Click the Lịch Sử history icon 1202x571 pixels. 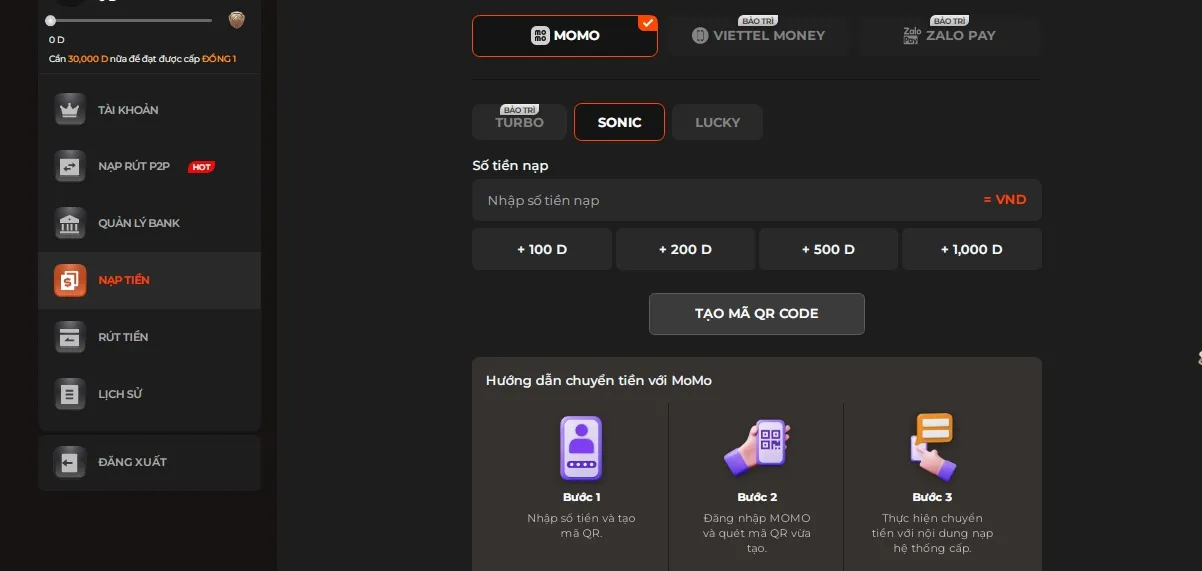point(70,394)
